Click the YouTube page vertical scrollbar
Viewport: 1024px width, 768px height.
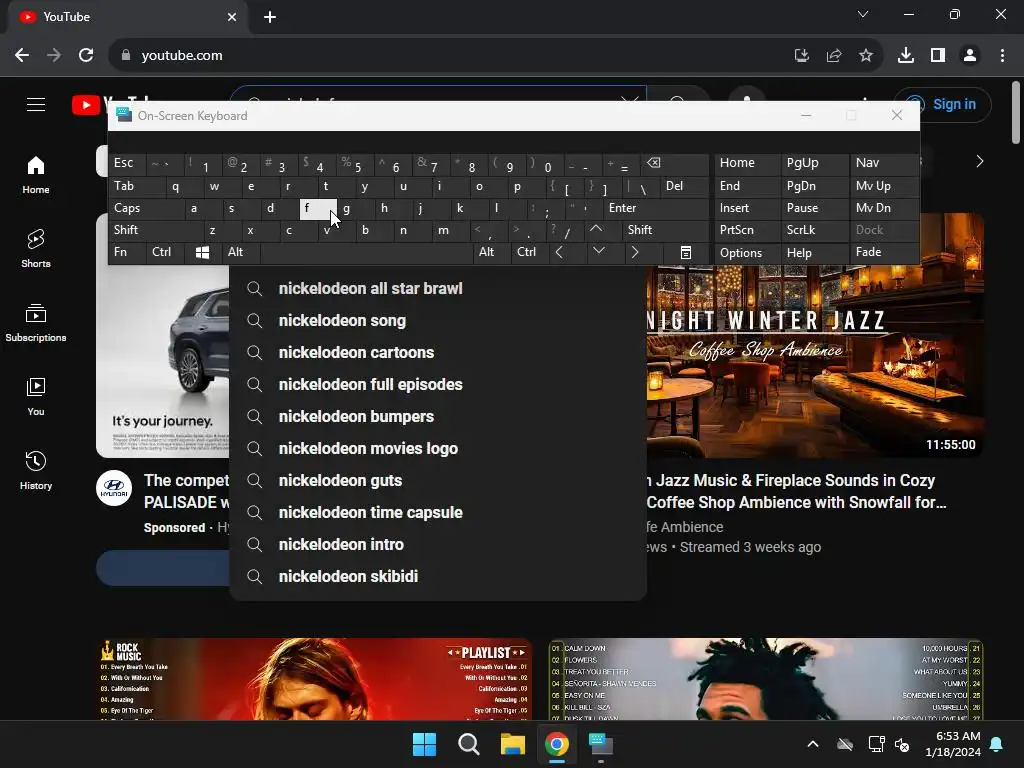click(x=1016, y=112)
